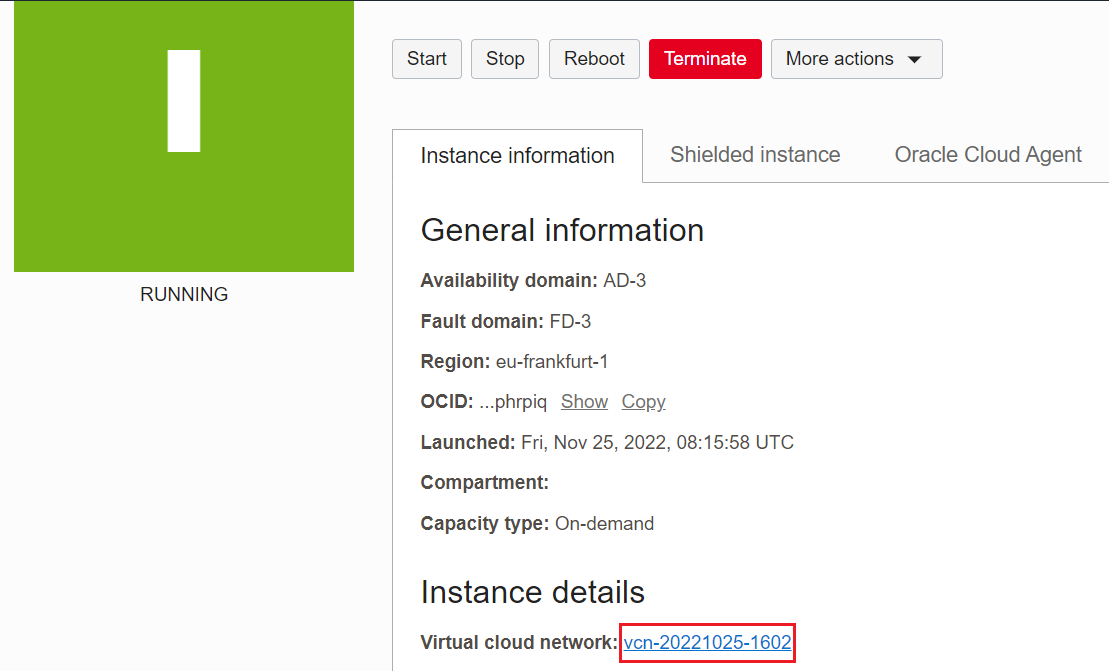Reveal hidden OCID with Show link

coord(584,401)
